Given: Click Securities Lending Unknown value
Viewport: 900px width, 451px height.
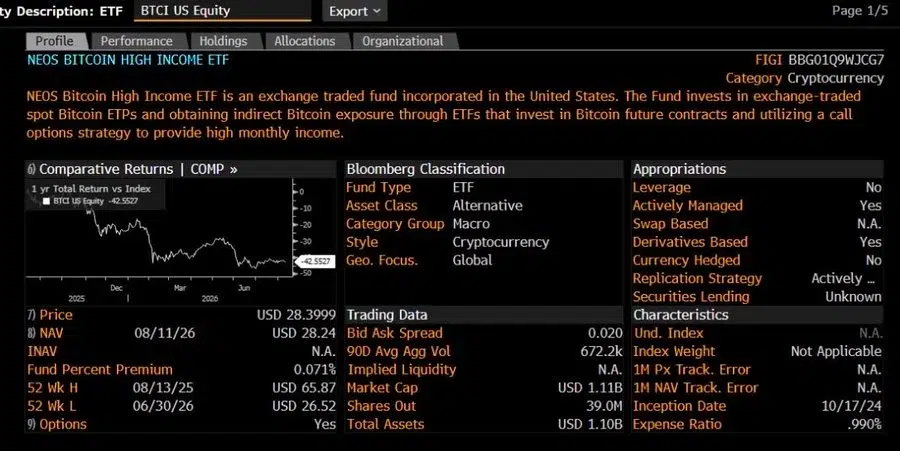Looking at the screenshot, I should point(854,297).
